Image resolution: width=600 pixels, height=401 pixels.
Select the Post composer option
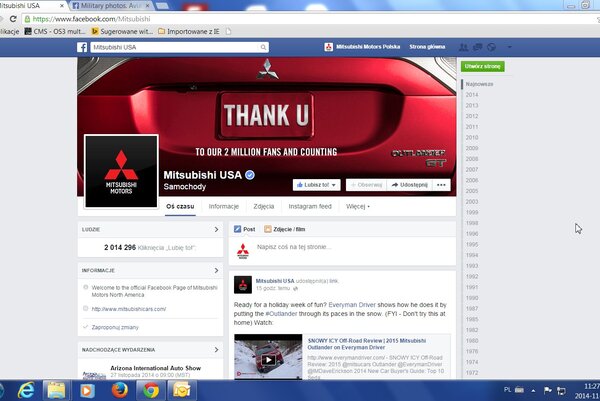[245, 229]
